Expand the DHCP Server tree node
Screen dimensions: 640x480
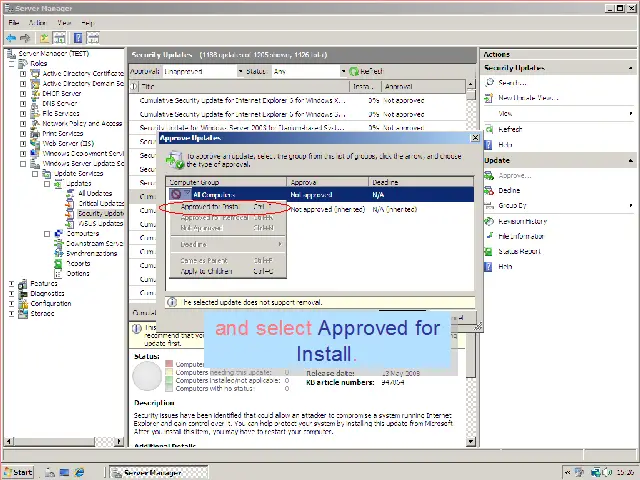pyautogui.click(x=23, y=93)
